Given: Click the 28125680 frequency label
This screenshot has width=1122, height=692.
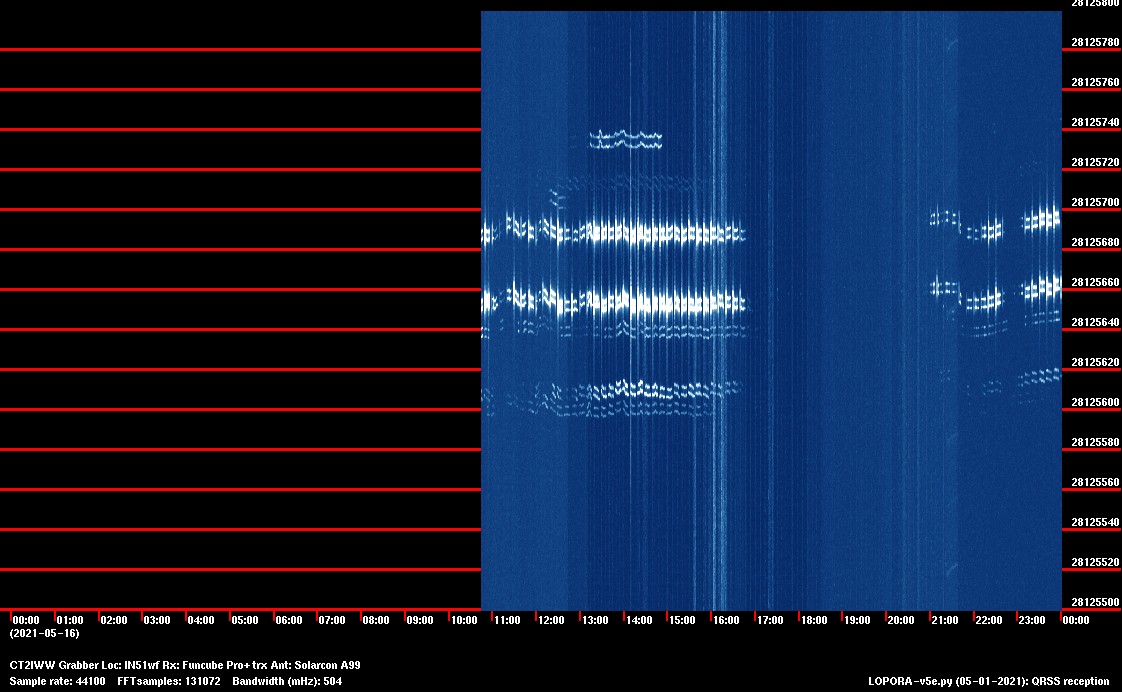Looking at the screenshot, I should point(1096,243).
